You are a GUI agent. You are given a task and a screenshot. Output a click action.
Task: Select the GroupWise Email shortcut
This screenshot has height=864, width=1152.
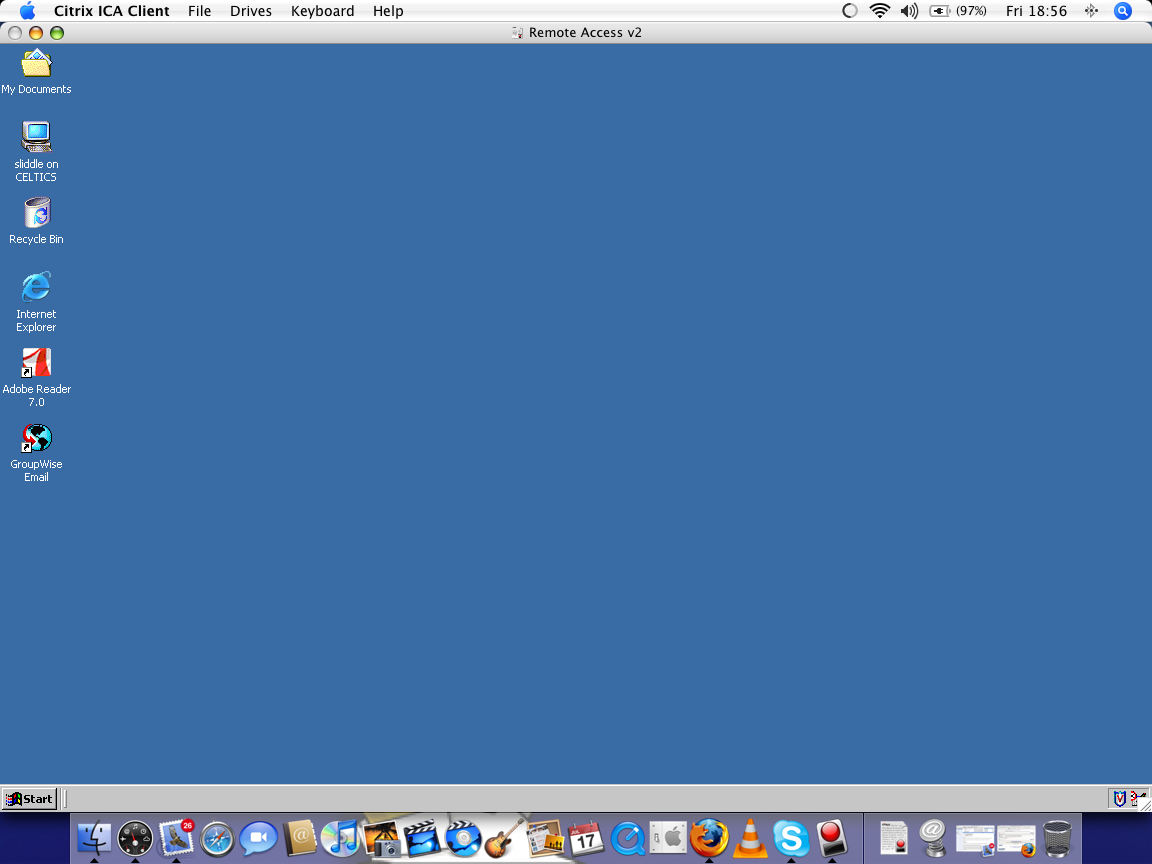tap(36, 438)
